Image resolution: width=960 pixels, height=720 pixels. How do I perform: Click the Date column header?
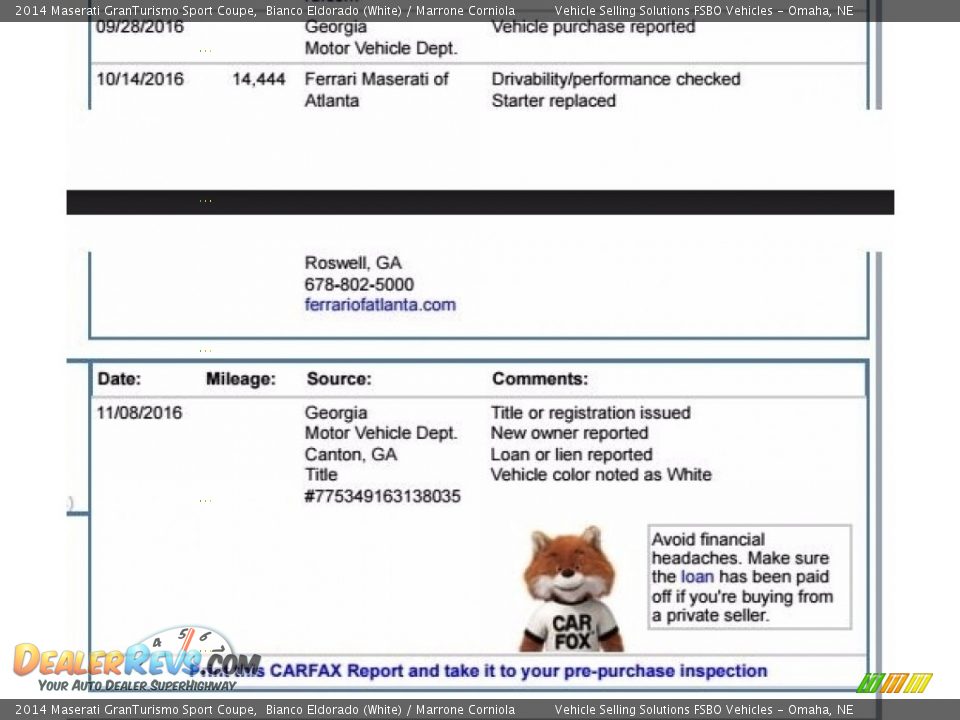coord(119,379)
